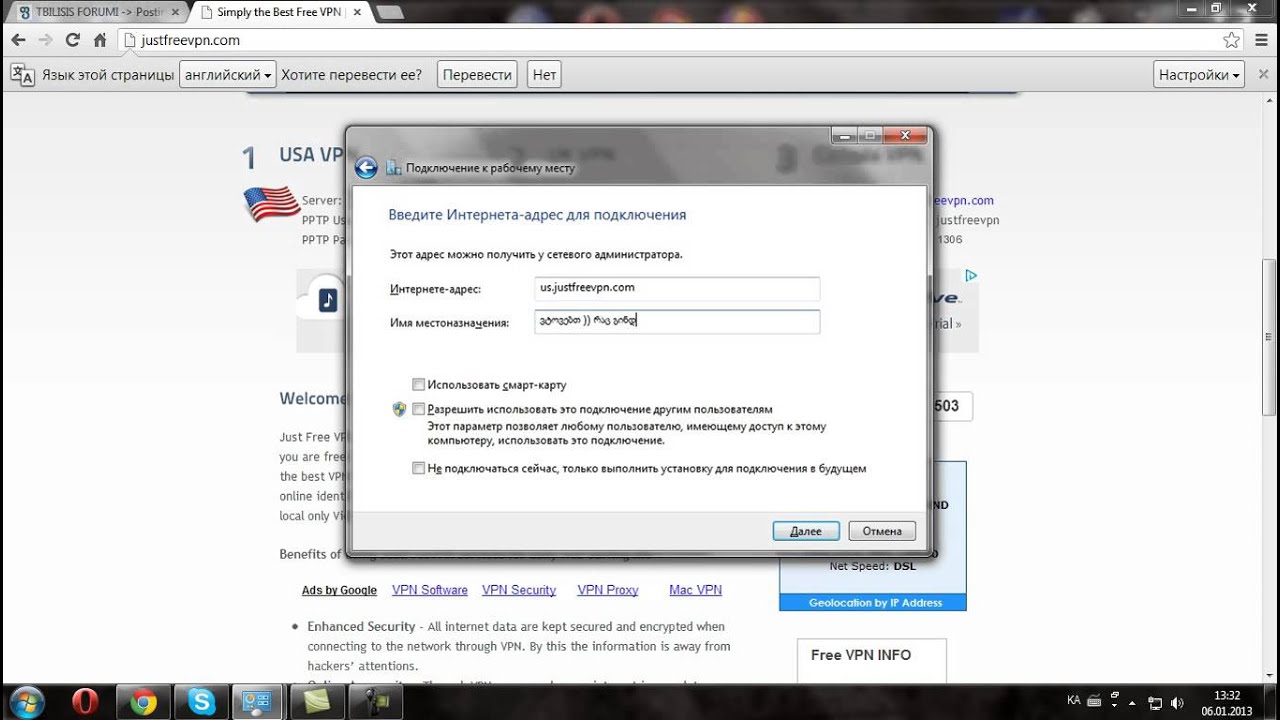
Task: Click the video camera taskbar icon
Action: click(375, 702)
